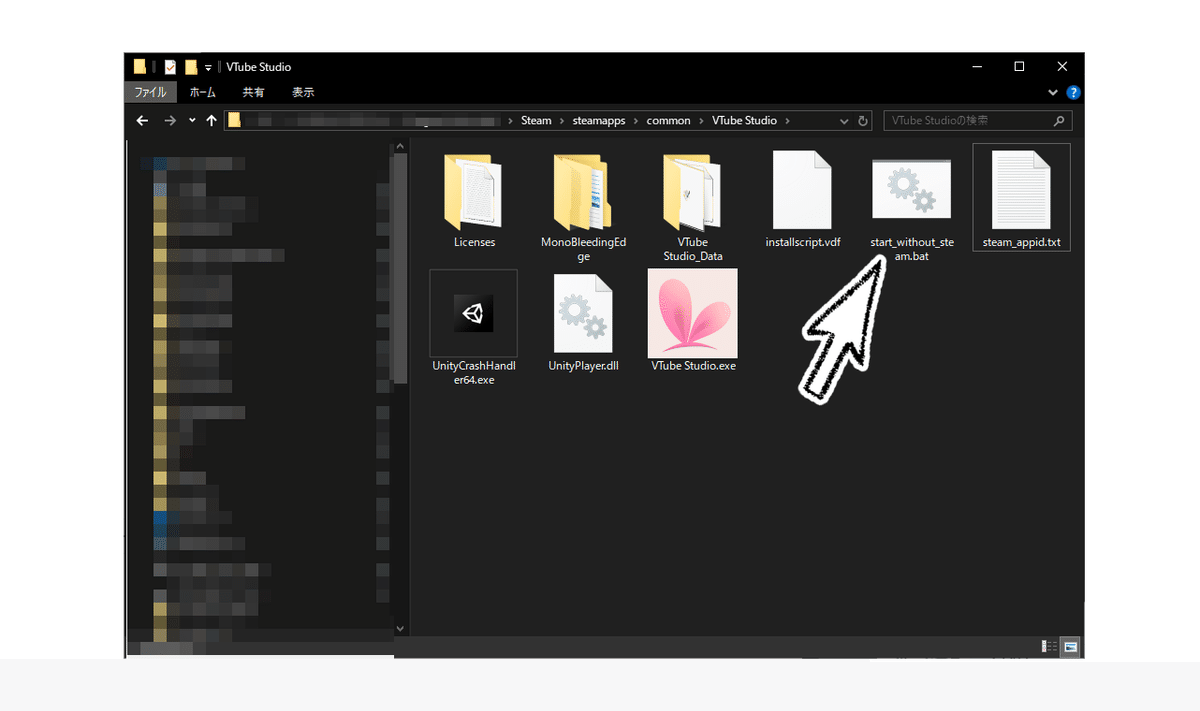Expand the address bar history dropdown

point(844,120)
